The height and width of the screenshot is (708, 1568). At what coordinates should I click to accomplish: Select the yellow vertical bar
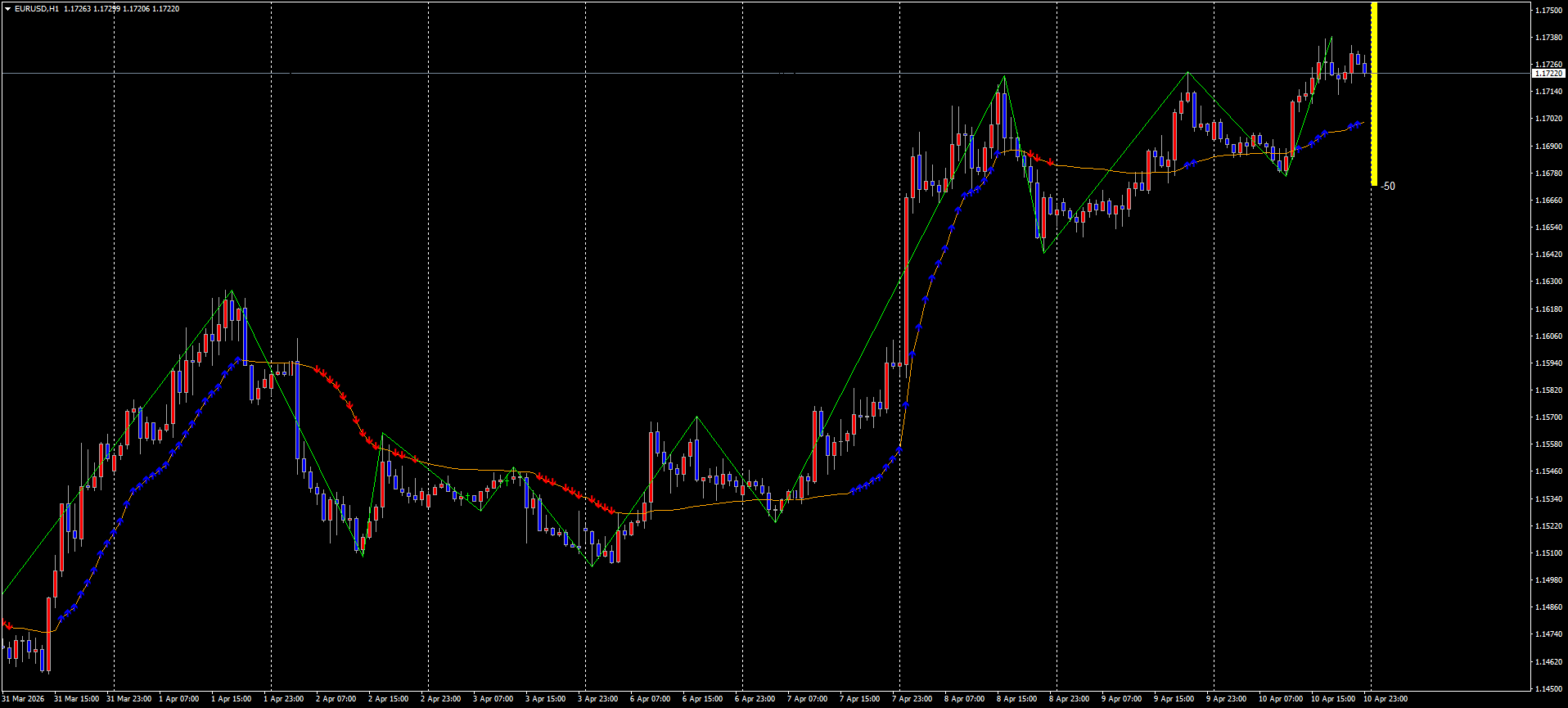[1374, 94]
